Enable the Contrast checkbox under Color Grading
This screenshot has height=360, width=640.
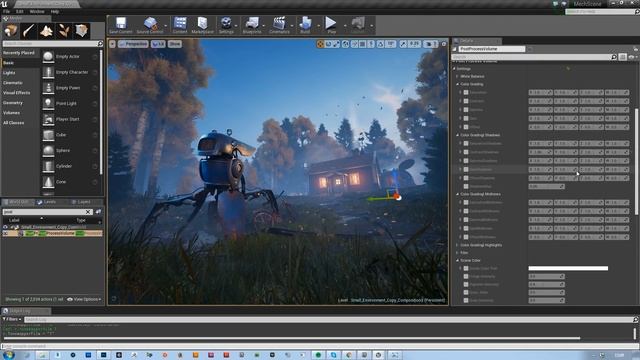tap(466, 101)
